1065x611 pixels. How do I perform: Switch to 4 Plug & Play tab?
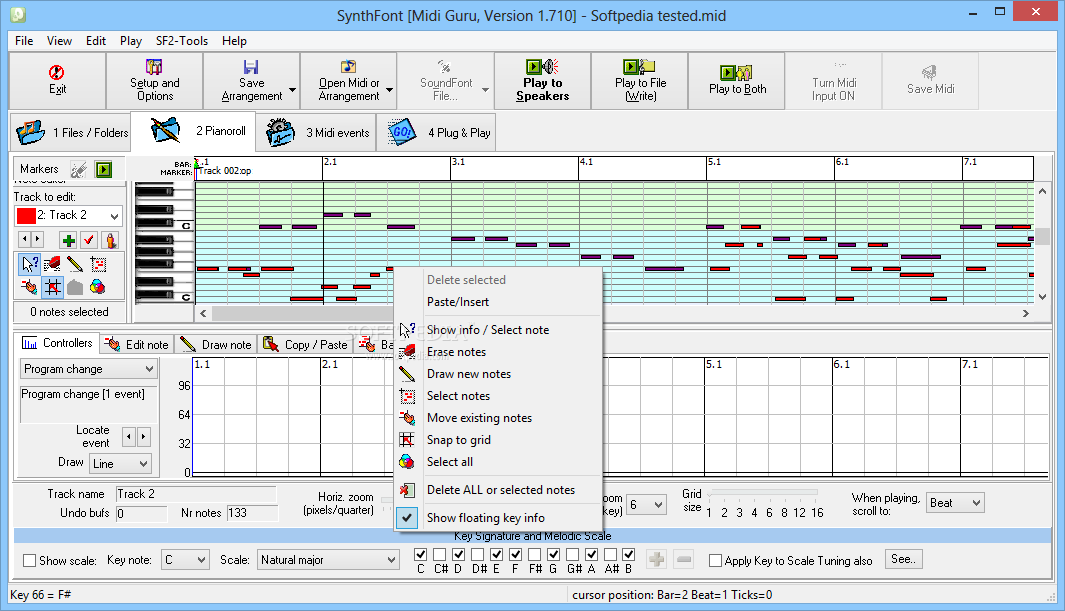click(x=437, y=132)
